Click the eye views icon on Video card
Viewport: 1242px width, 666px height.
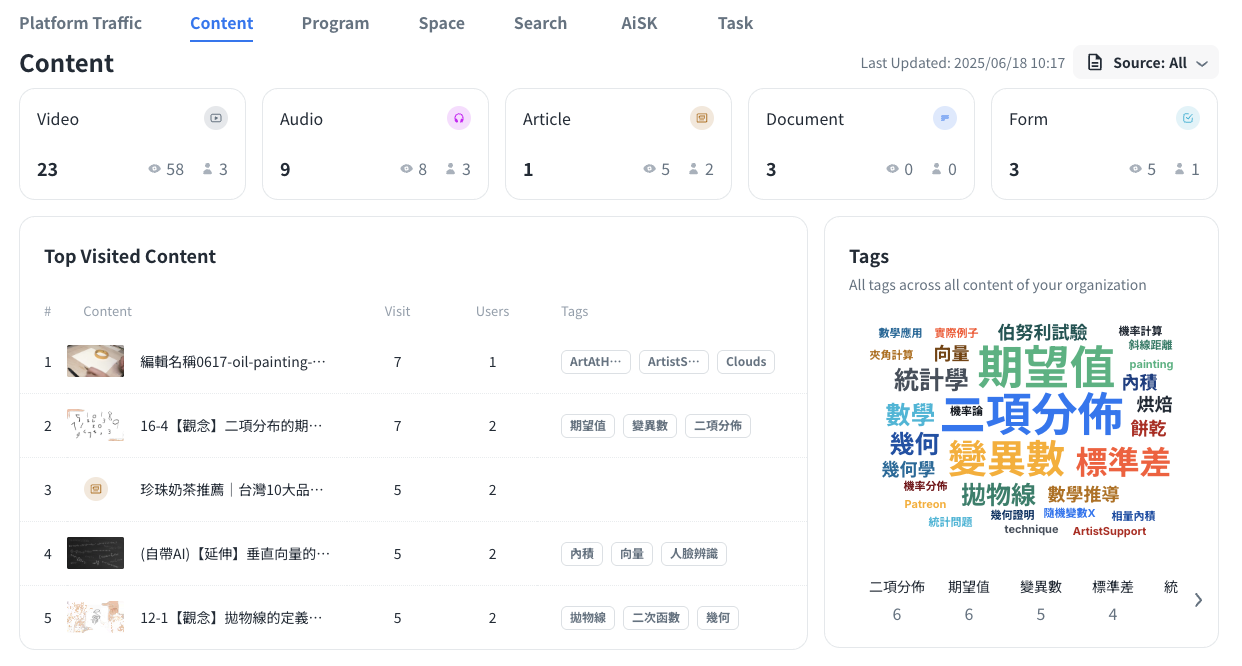click(155, 169)
